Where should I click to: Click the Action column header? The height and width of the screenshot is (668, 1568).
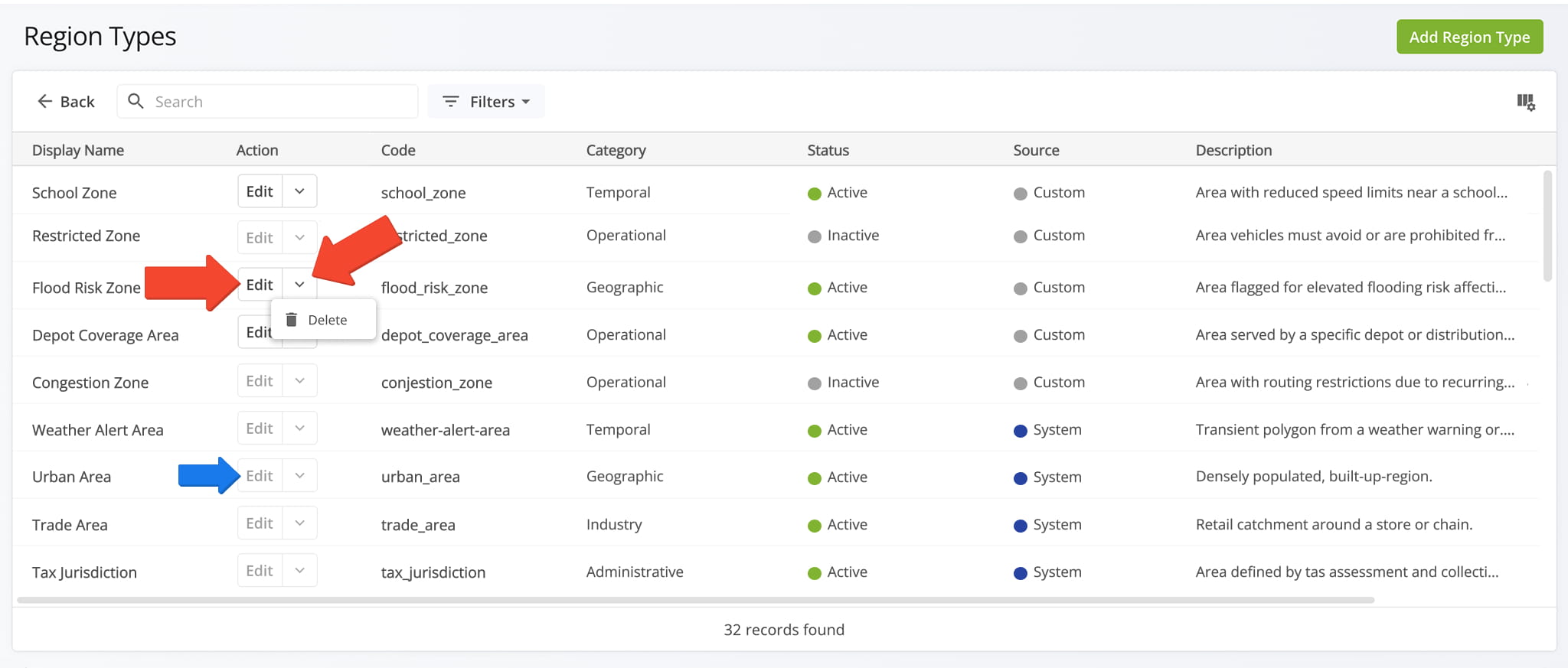257,150
